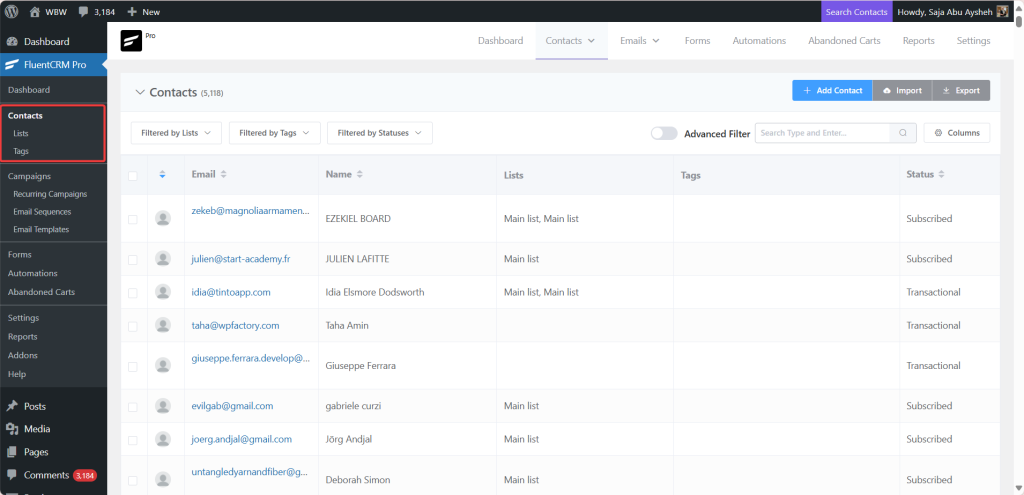Click the Search Contacts admin bar button

856,12
